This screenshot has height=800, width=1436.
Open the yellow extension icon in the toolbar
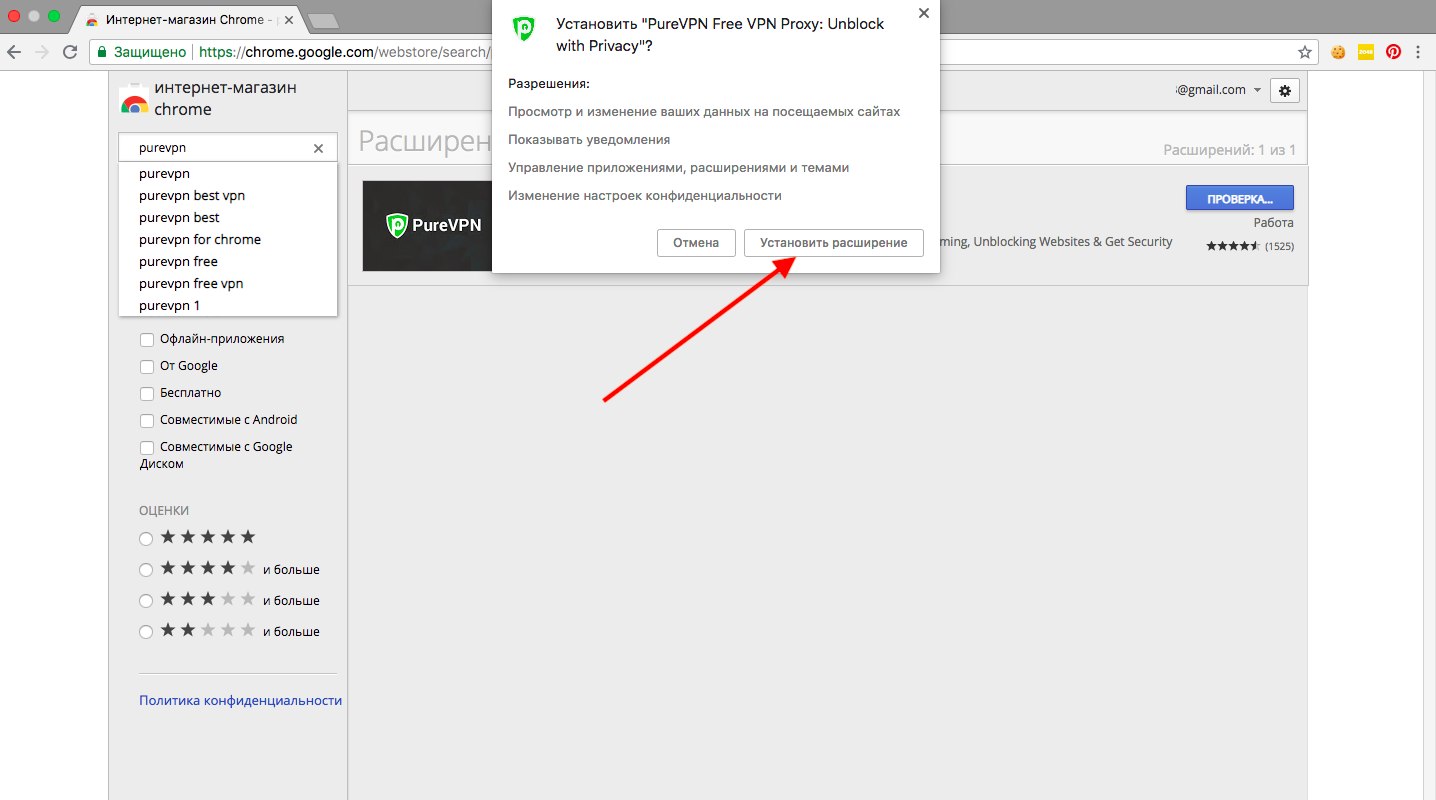pos(1365,52)
